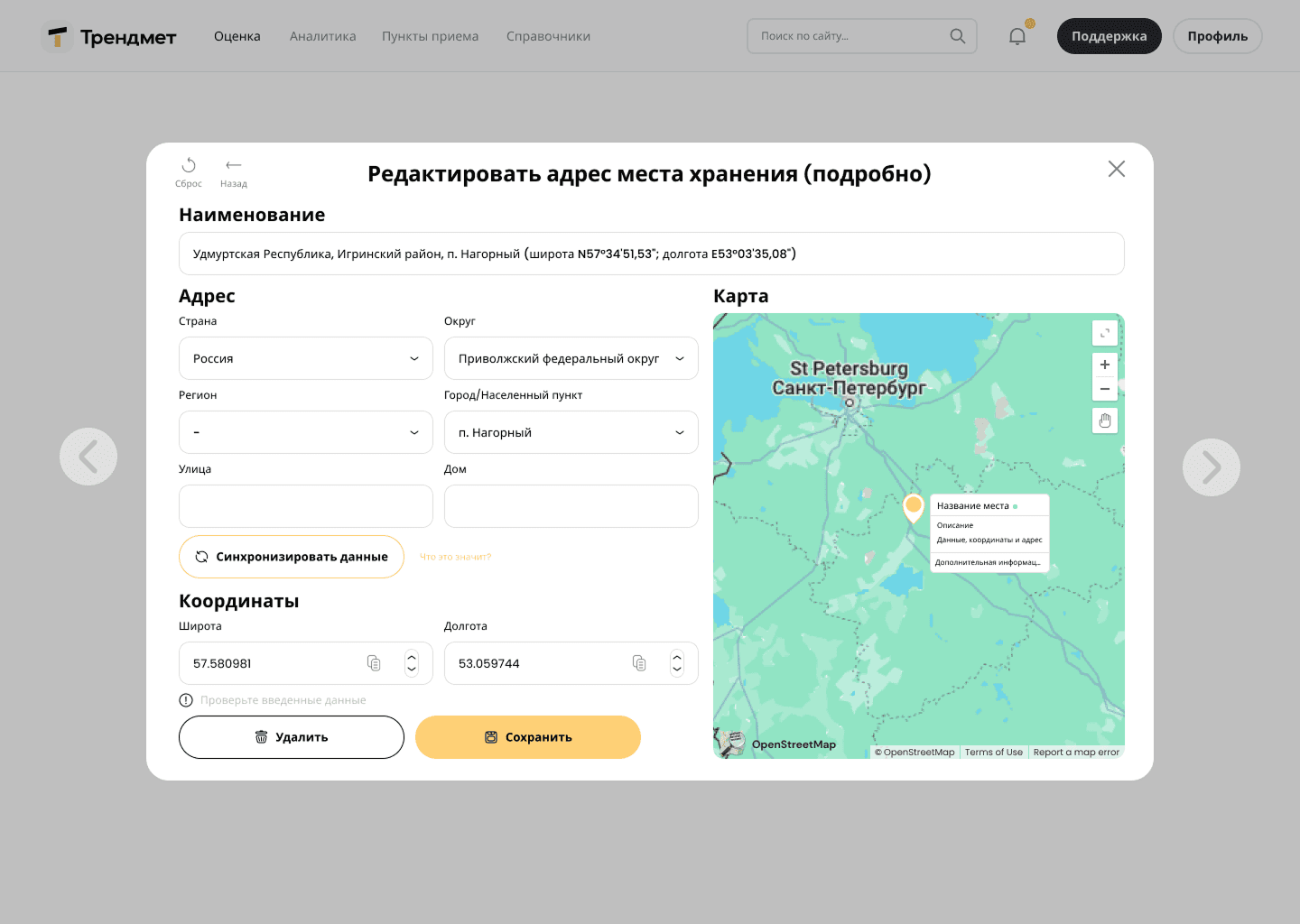Click the Сброс reset icon
The image size is (1300, 924).
pyautogui.click(x=189, y=171)
